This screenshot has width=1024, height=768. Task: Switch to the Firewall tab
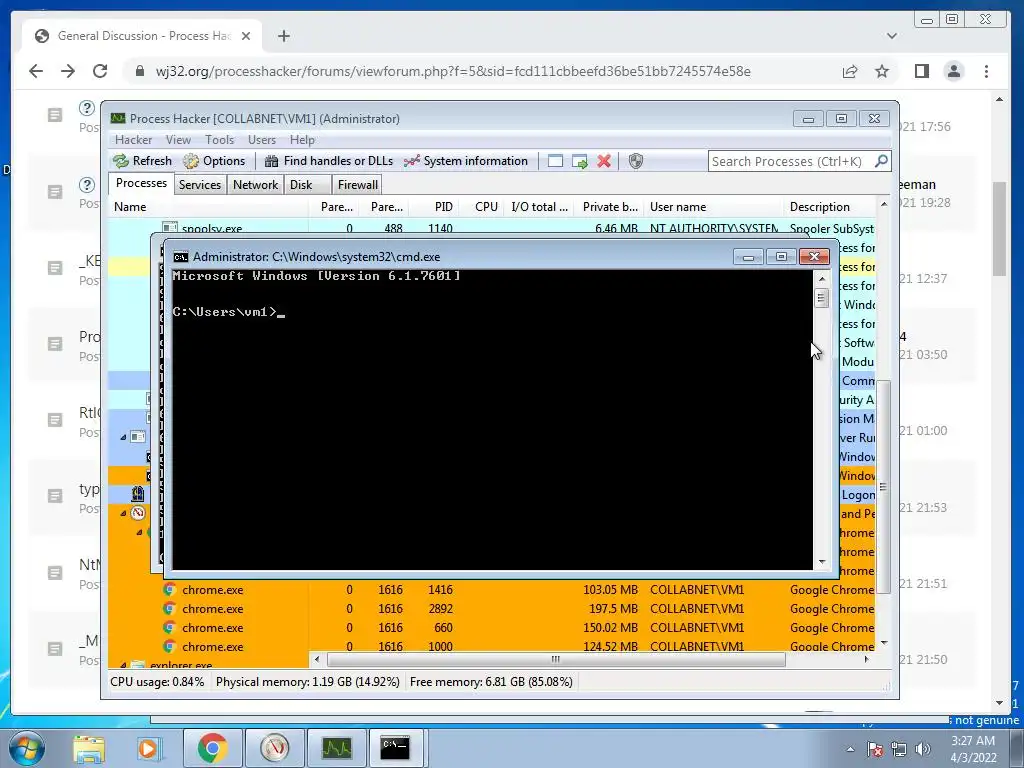pyautogui.click(x=357, y=185)
